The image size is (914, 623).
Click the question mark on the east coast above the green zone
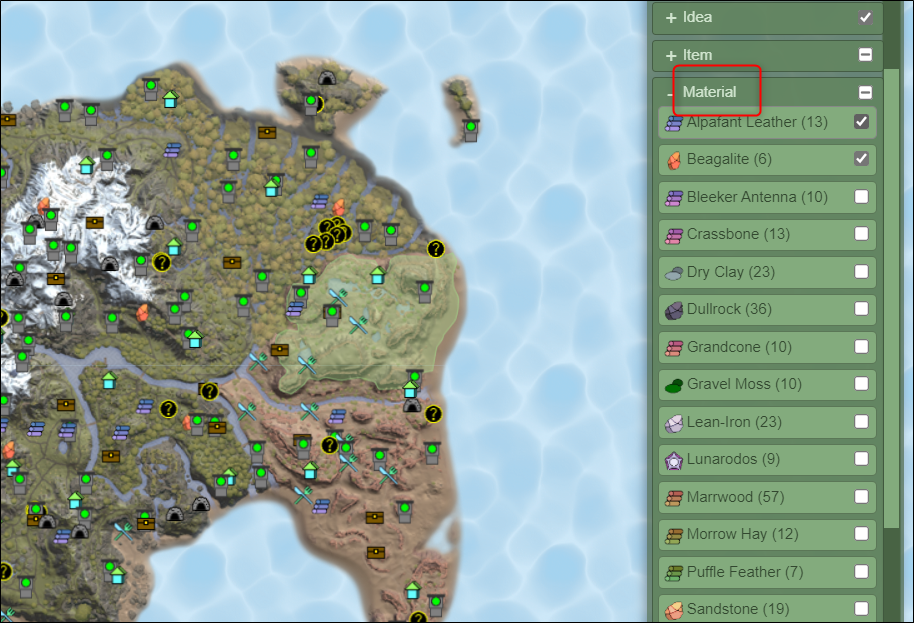point(435,249)
